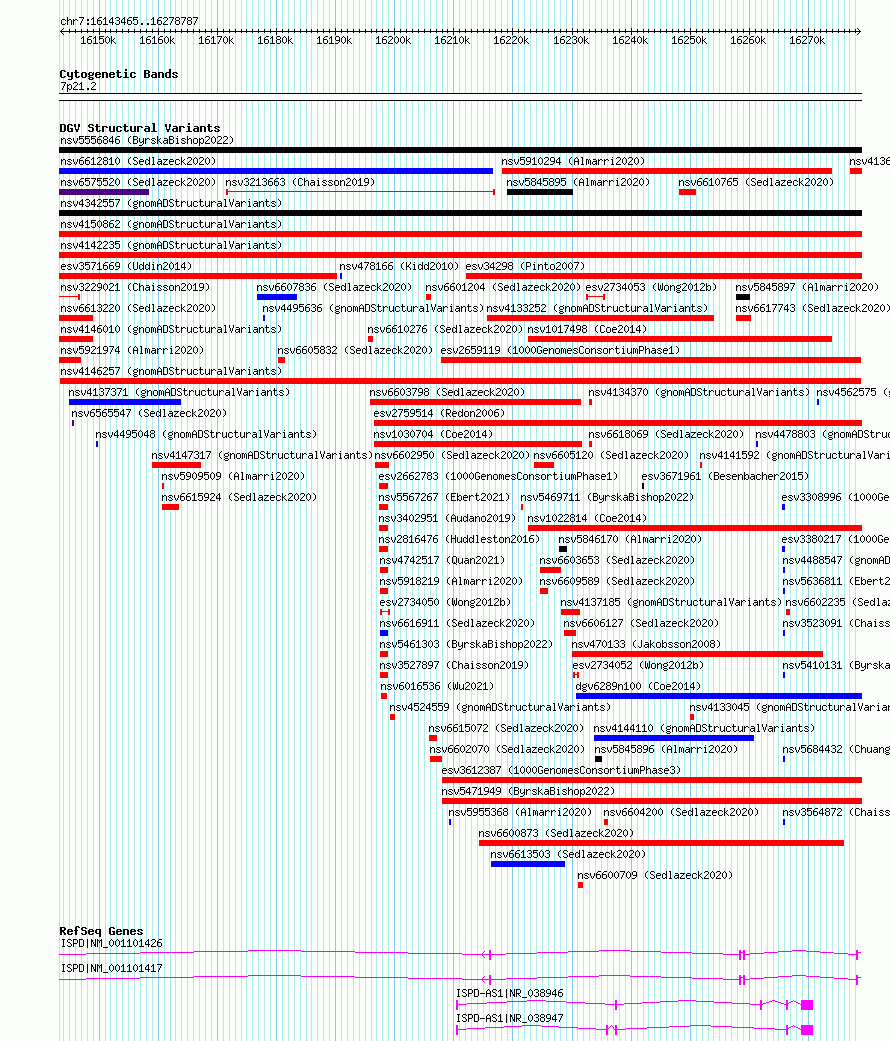Select nsv3213663 (Chaisson2019) variant label
Image resolution: width=890 pixels, height=1041 pixels.
300,182
